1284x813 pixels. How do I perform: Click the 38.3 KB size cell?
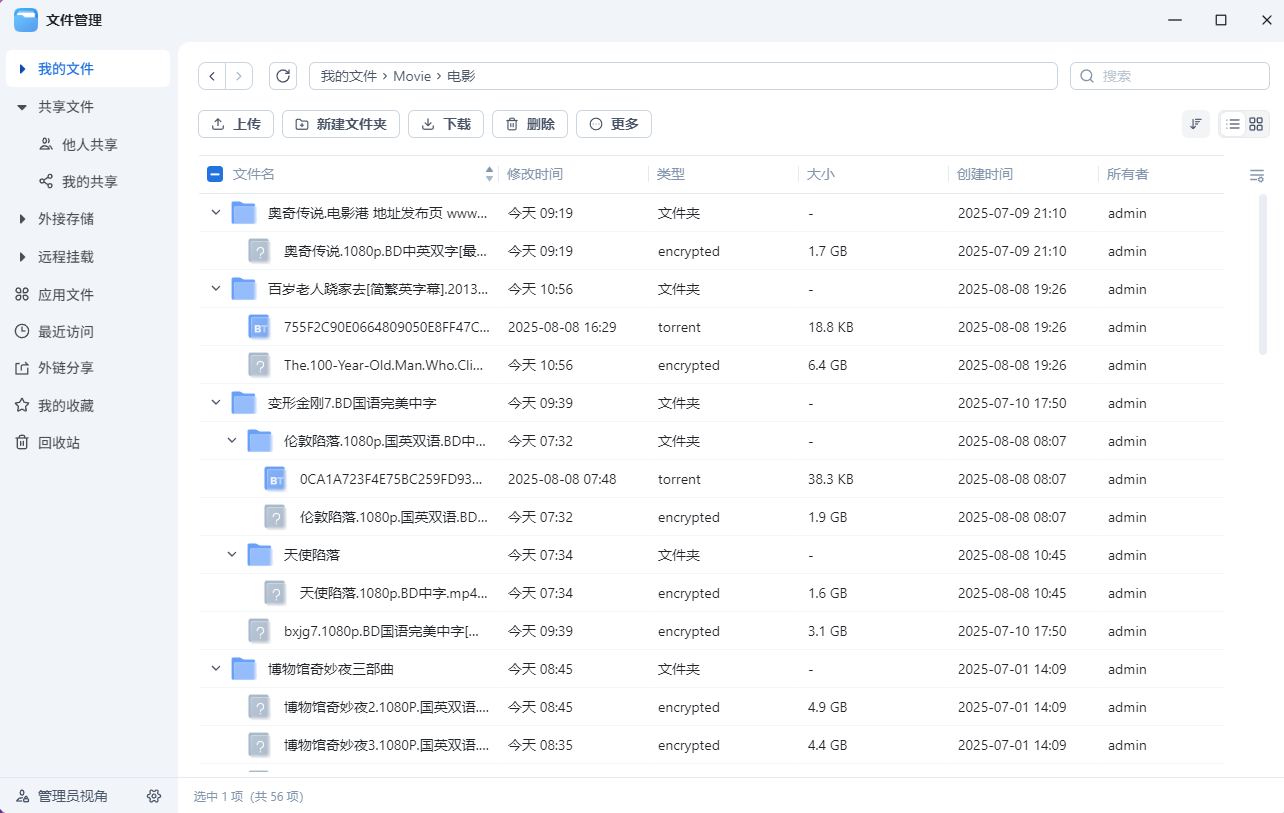pos(831,479)
